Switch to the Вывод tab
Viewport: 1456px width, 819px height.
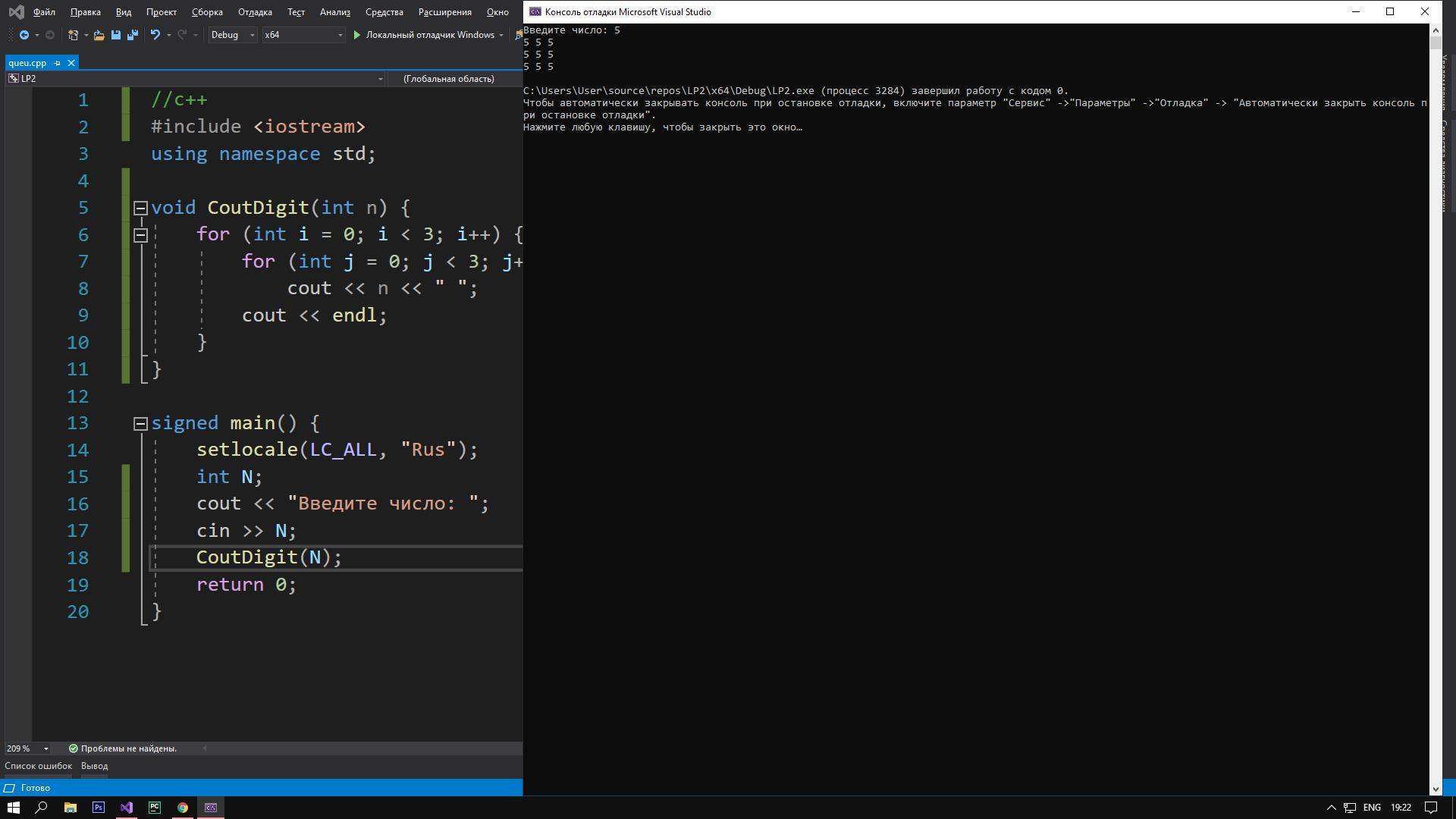[x=95, y=766]
